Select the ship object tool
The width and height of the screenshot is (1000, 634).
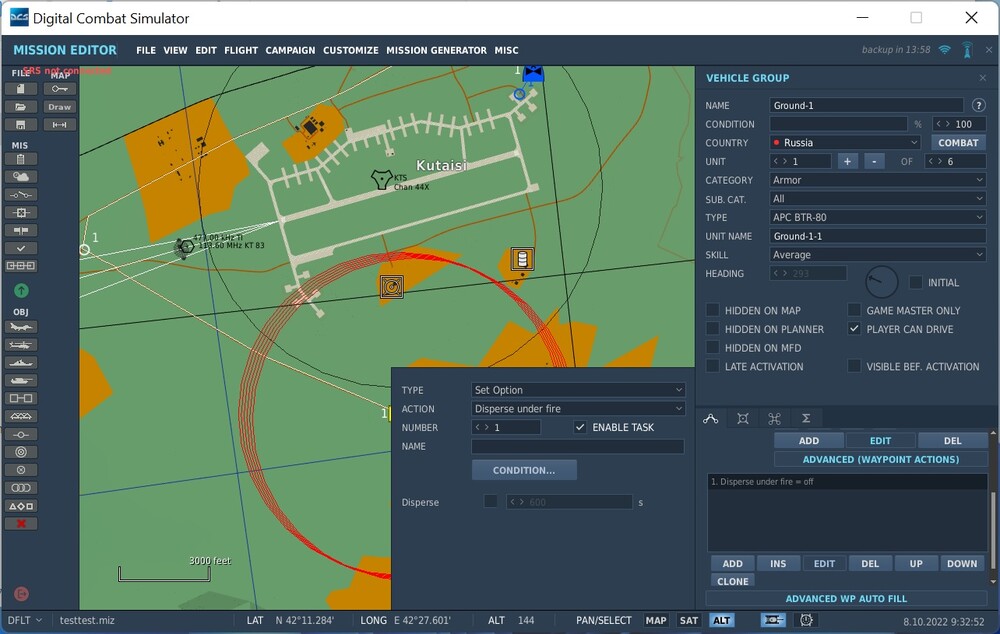coord(21,363)
